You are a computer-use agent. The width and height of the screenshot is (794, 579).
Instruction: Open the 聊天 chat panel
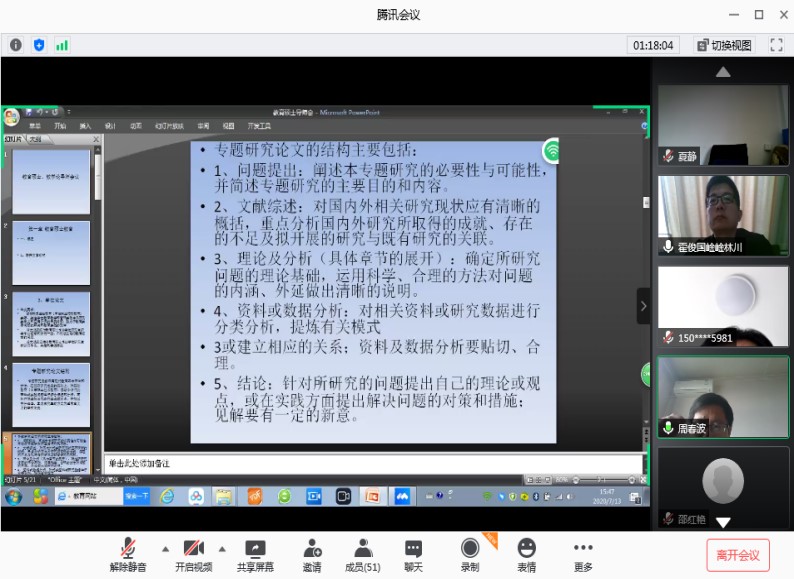(x=413, y=555)
